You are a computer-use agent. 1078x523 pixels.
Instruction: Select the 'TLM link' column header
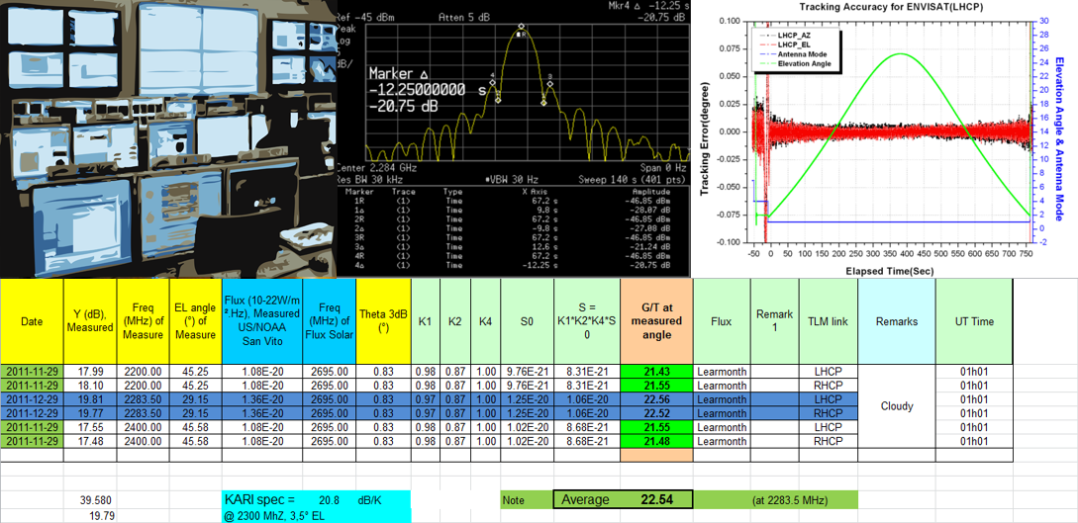pos(828,321)
